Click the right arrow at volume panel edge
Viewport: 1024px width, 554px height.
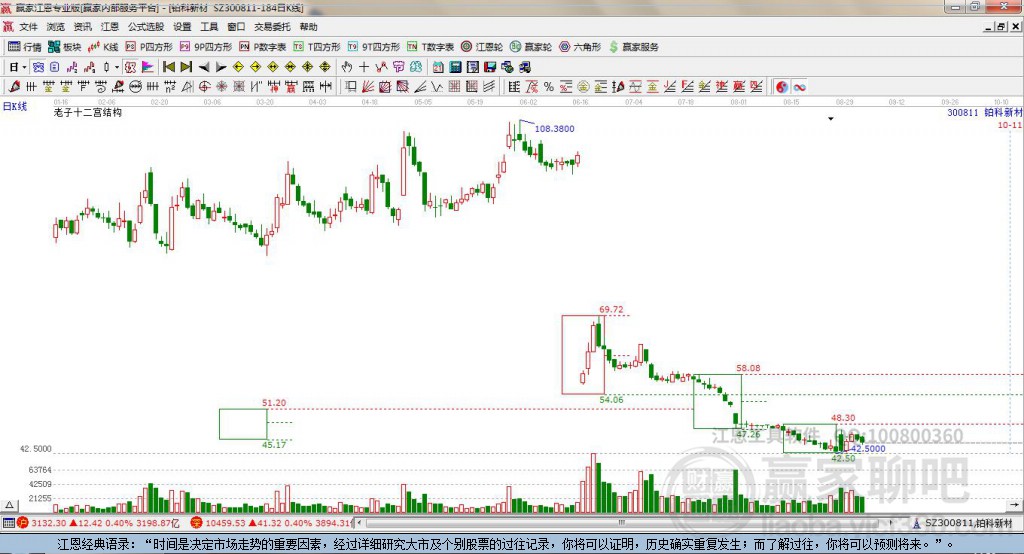pyautogui.click(x=1014, y=505)
